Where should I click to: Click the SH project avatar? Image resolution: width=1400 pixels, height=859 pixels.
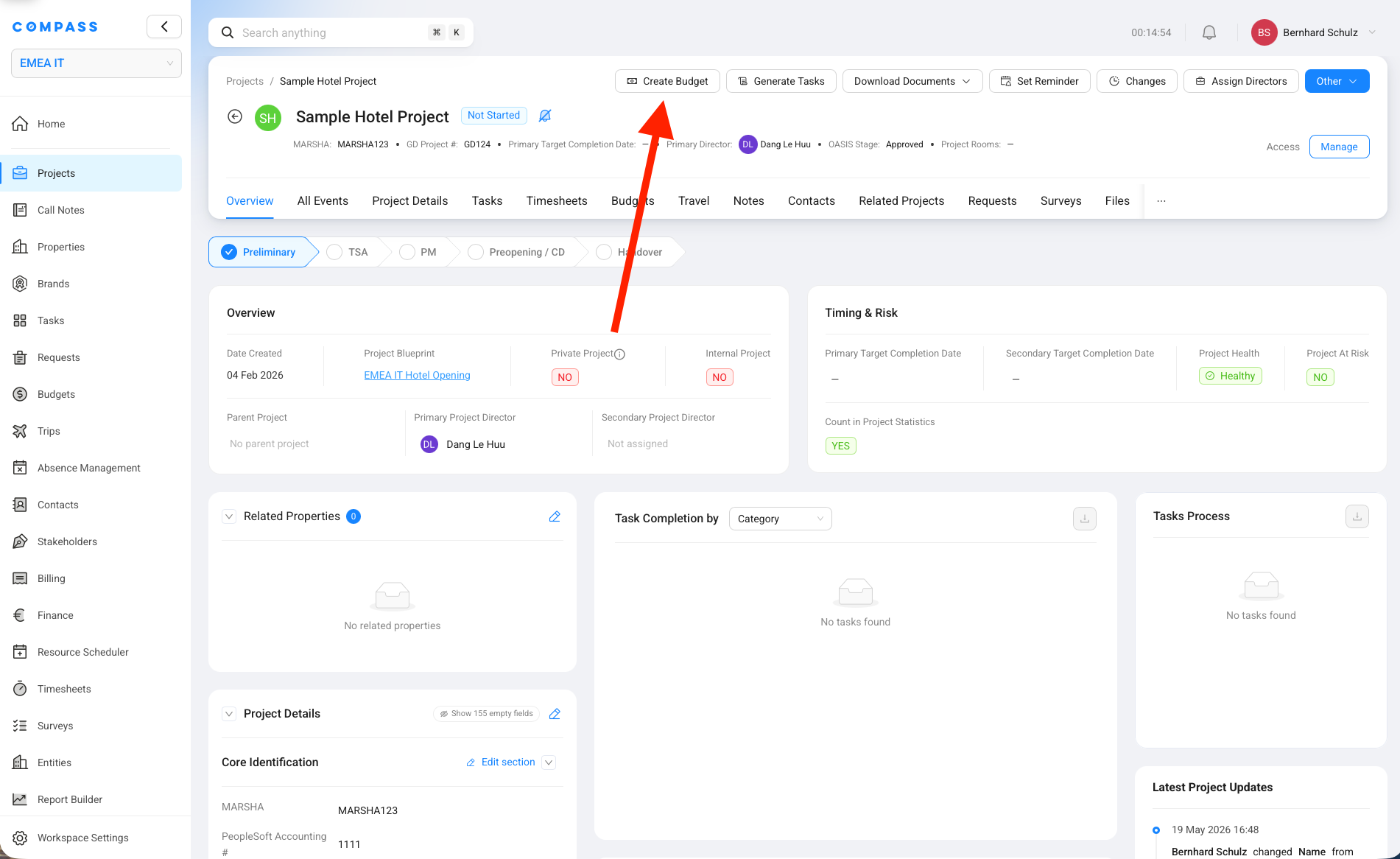coord(268,118)
